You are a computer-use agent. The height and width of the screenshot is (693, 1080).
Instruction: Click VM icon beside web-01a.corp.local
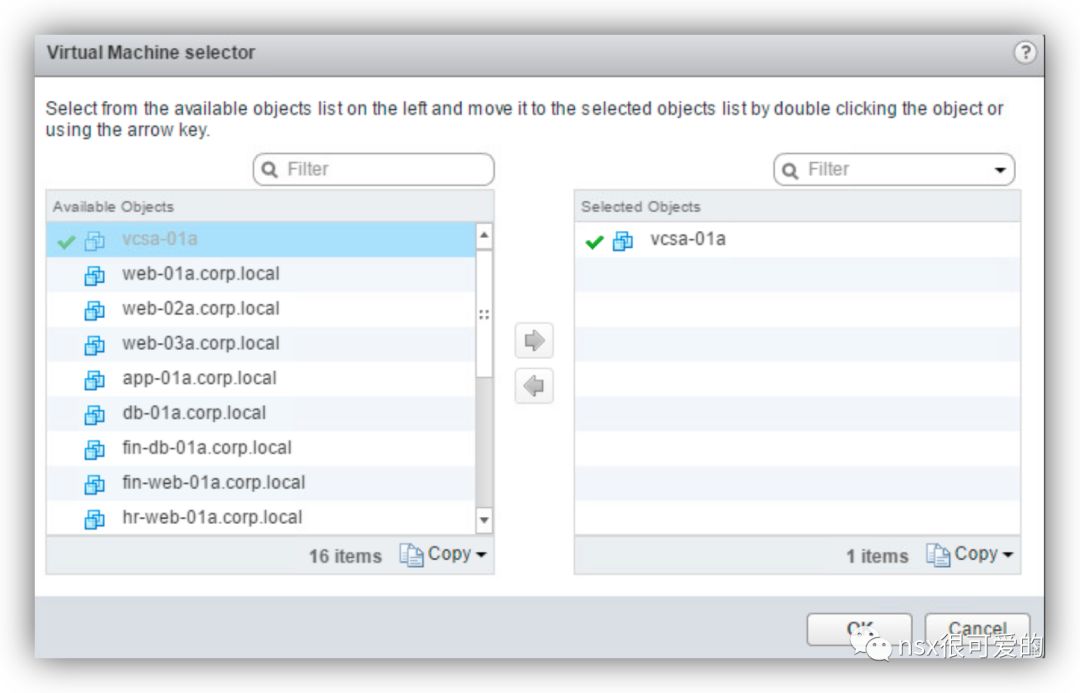94,275
